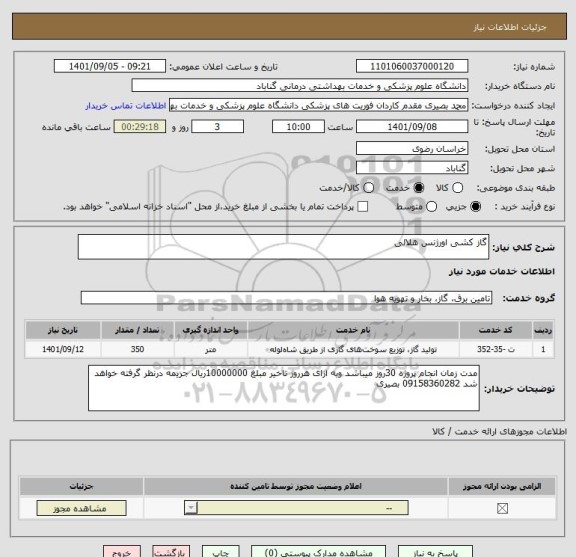Click the اطلاعات خدمات مورد نیاز heading
This screenshot has height=557, width=576.
coord(502,272)
